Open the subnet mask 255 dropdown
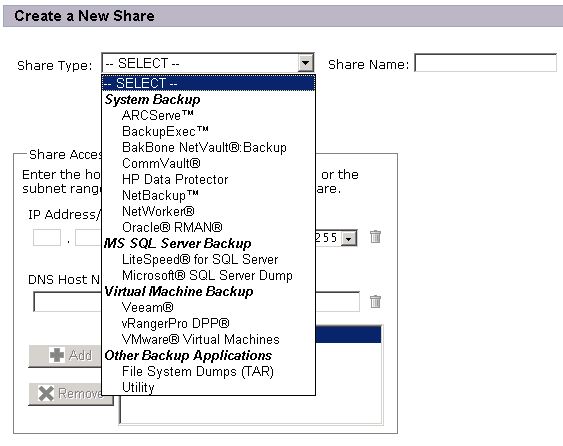The width and height of the screenshot is (563, 446). click(x=348, y=238)
